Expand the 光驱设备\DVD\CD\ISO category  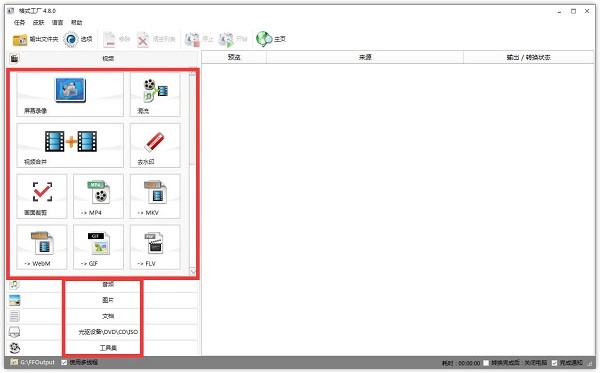coord(102,332)
